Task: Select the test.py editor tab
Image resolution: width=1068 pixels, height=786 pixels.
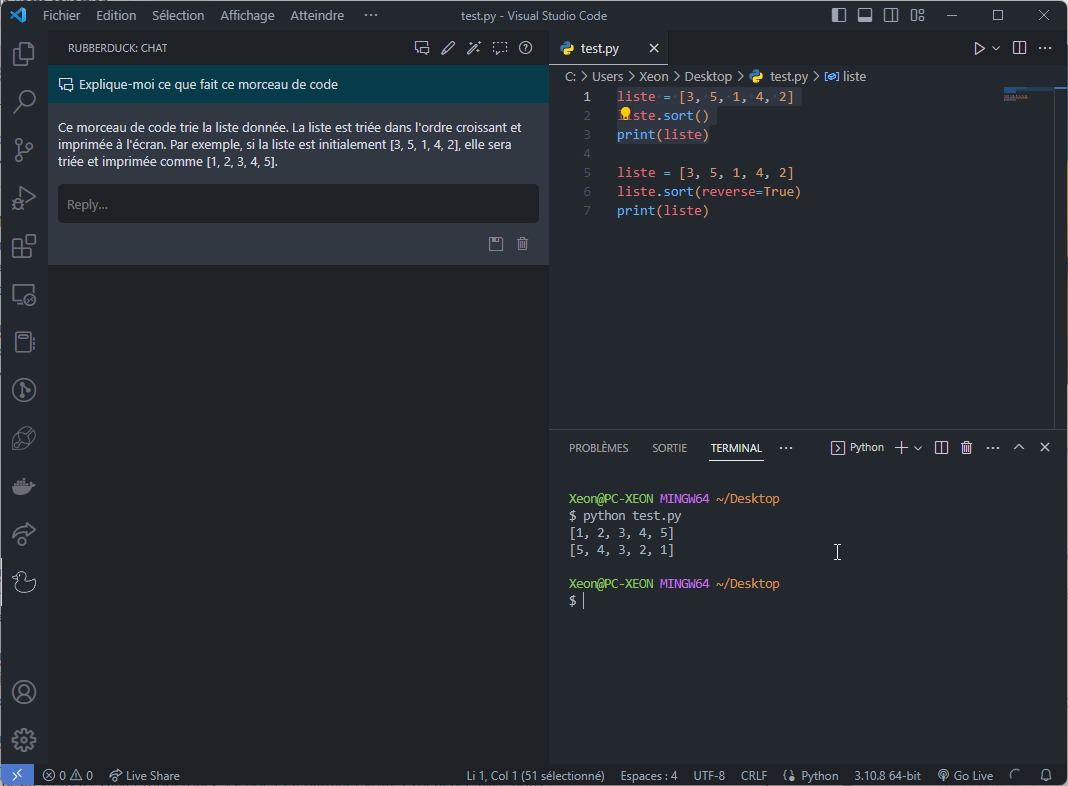Action: click(x=599, y=48)
